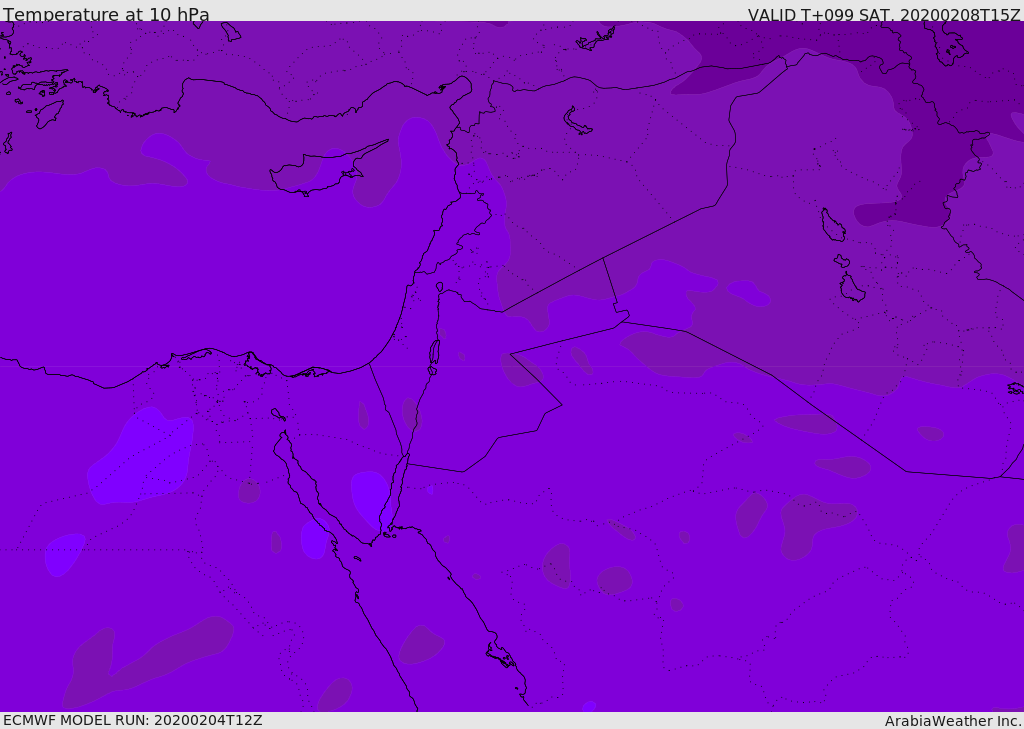Click the 'ArabiaWeather Inc' credit text
The height and width of the screenshot is (729, 1024).
coord(952,721)
